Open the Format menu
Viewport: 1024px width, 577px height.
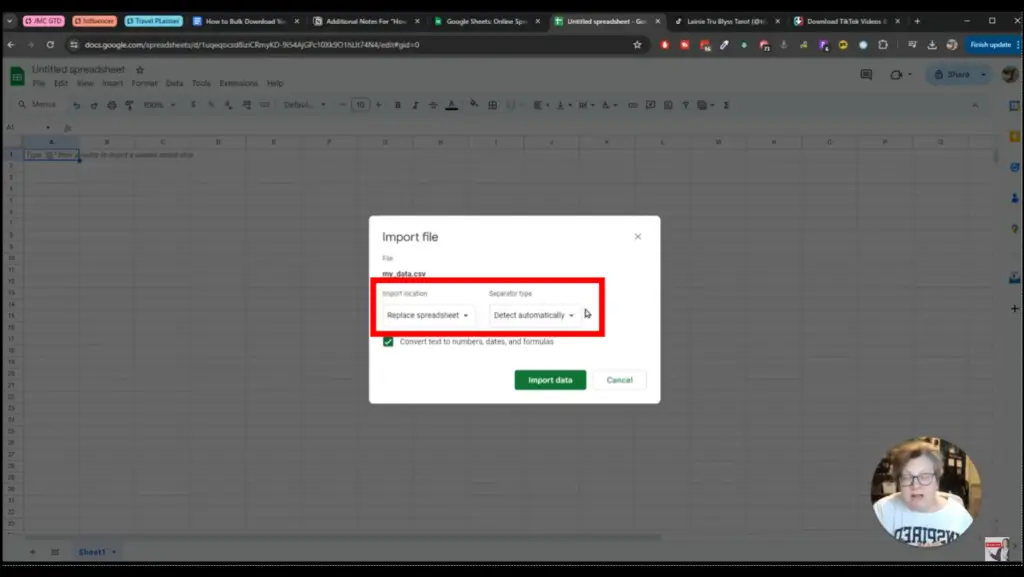coord(144,84)
